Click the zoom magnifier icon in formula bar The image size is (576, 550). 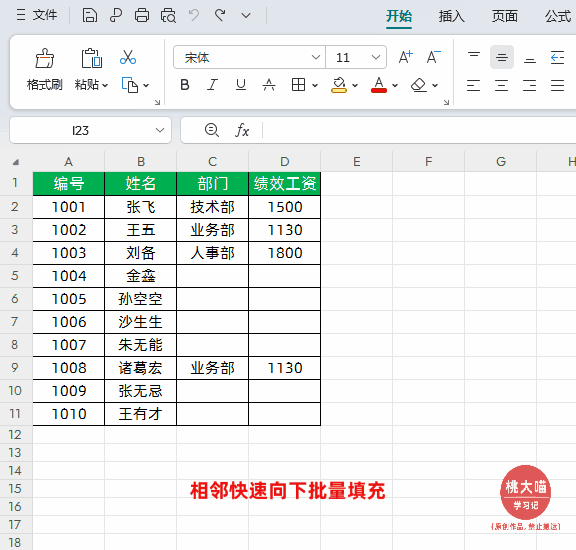tap(212, 130)
